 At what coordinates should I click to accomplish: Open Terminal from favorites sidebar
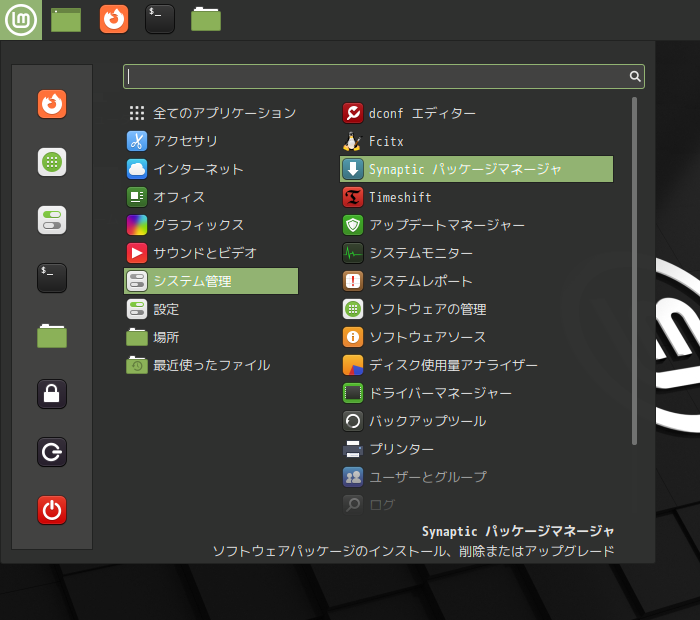coord(52,278)
